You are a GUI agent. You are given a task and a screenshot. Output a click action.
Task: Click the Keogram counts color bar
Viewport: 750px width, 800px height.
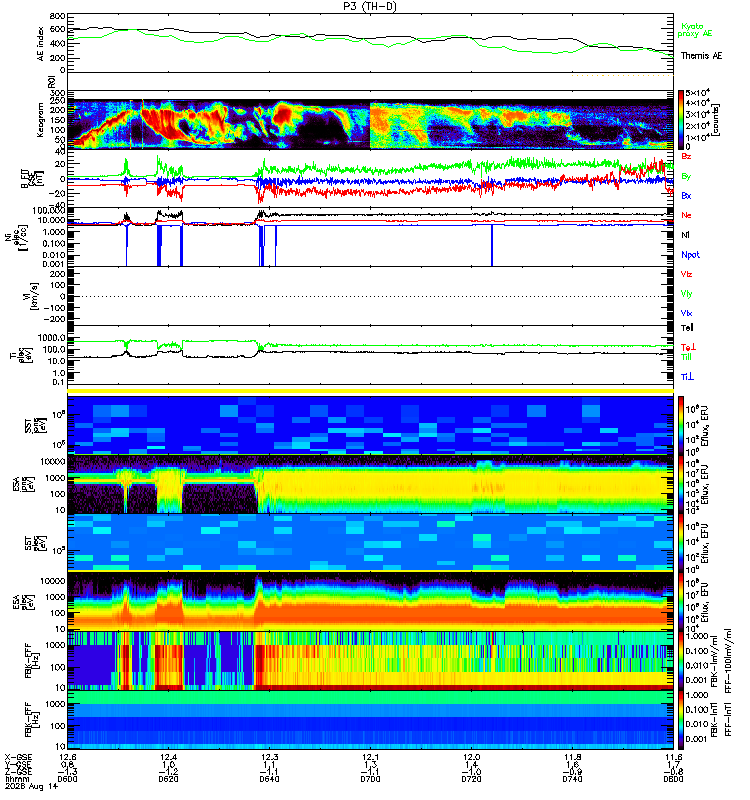[x=681, y=120]
